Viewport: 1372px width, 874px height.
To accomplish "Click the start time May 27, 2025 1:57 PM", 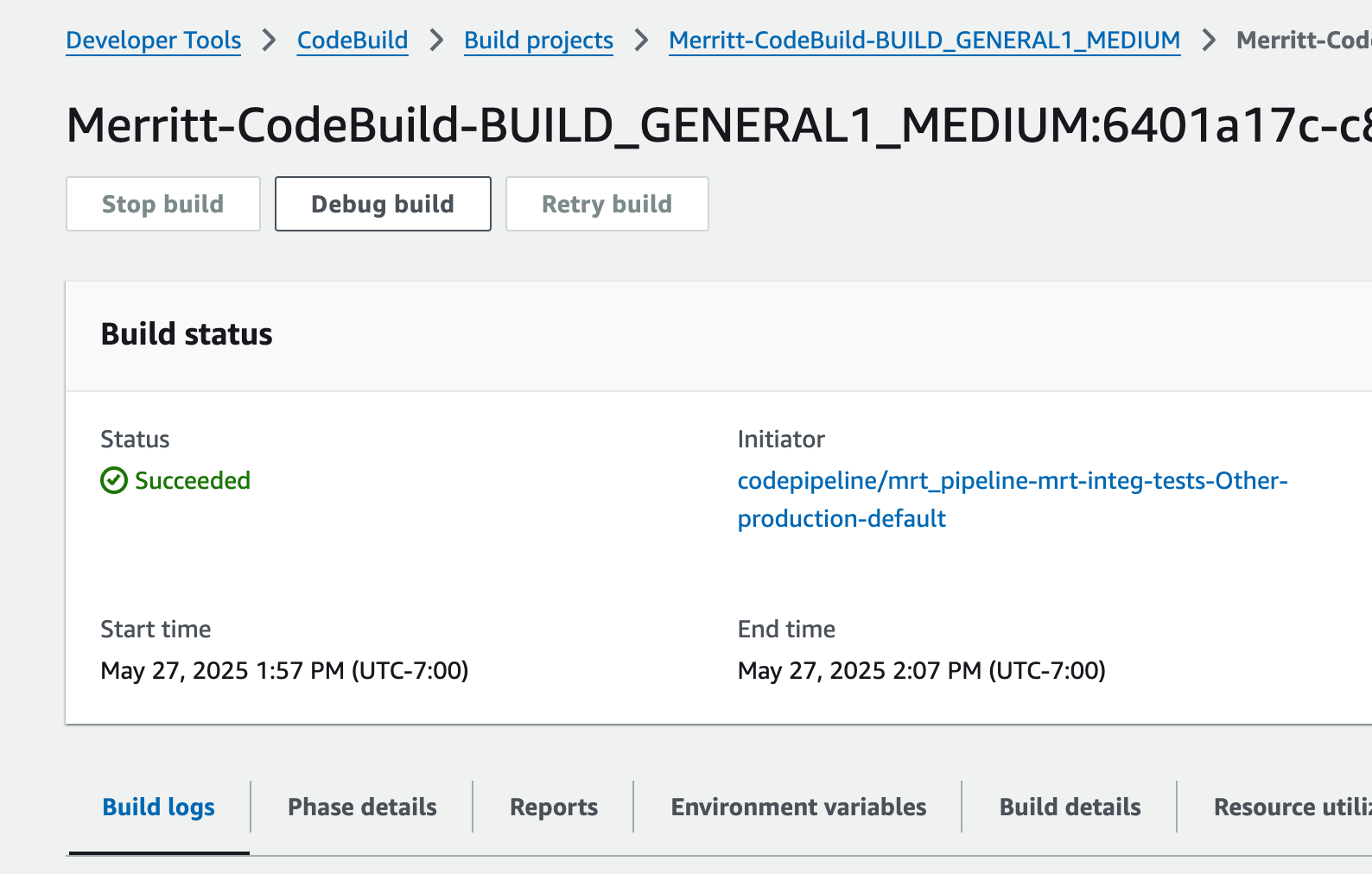I will (x=284, y=671).
